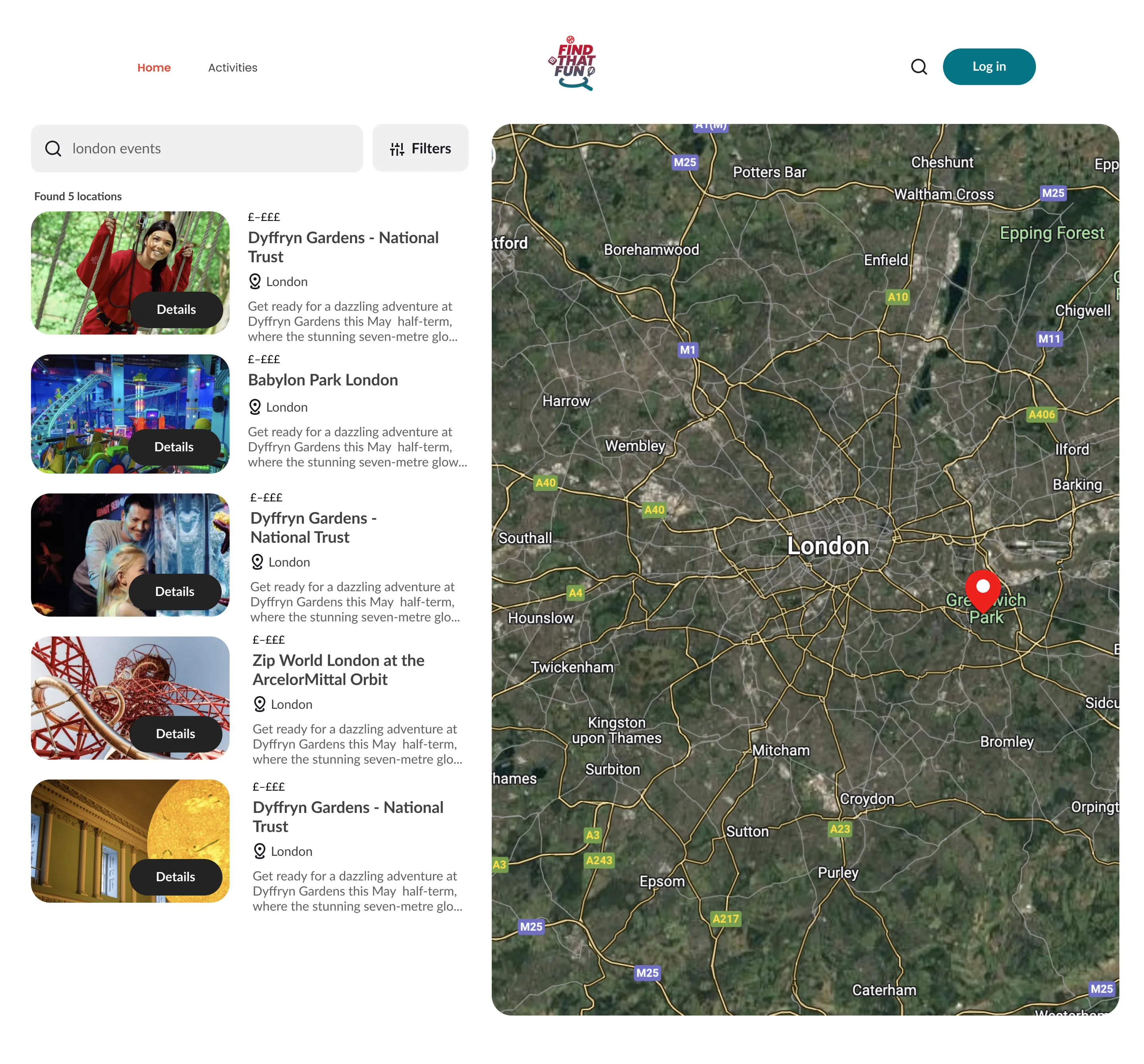Open Details on the golden moon hall photo
This screenshot has width=1144, height=1064.
click(x=176, y=877)
